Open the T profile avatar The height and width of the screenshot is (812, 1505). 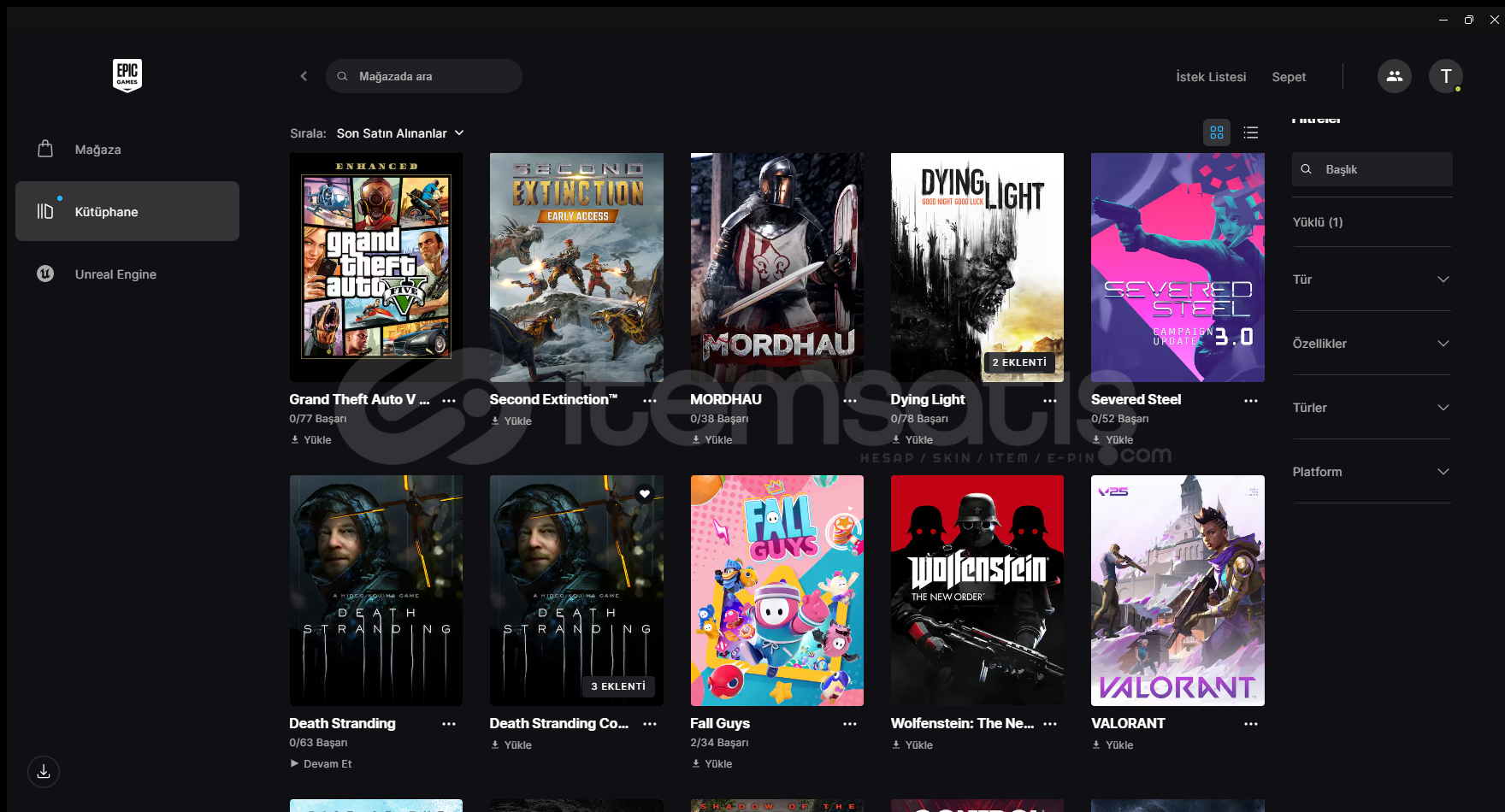click(x=1446, y=76)
